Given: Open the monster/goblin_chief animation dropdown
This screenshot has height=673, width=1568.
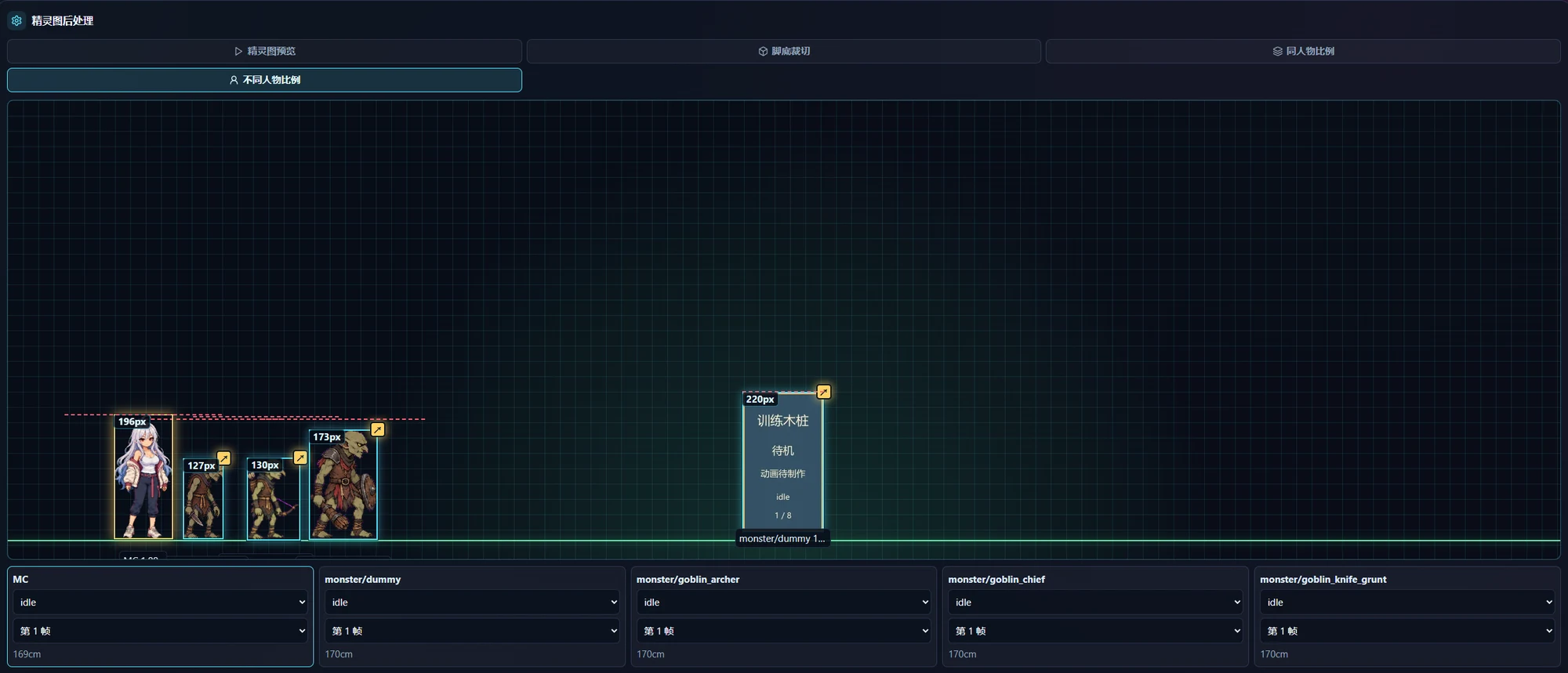Looking at the screenshot, I should coord(1095,602).
